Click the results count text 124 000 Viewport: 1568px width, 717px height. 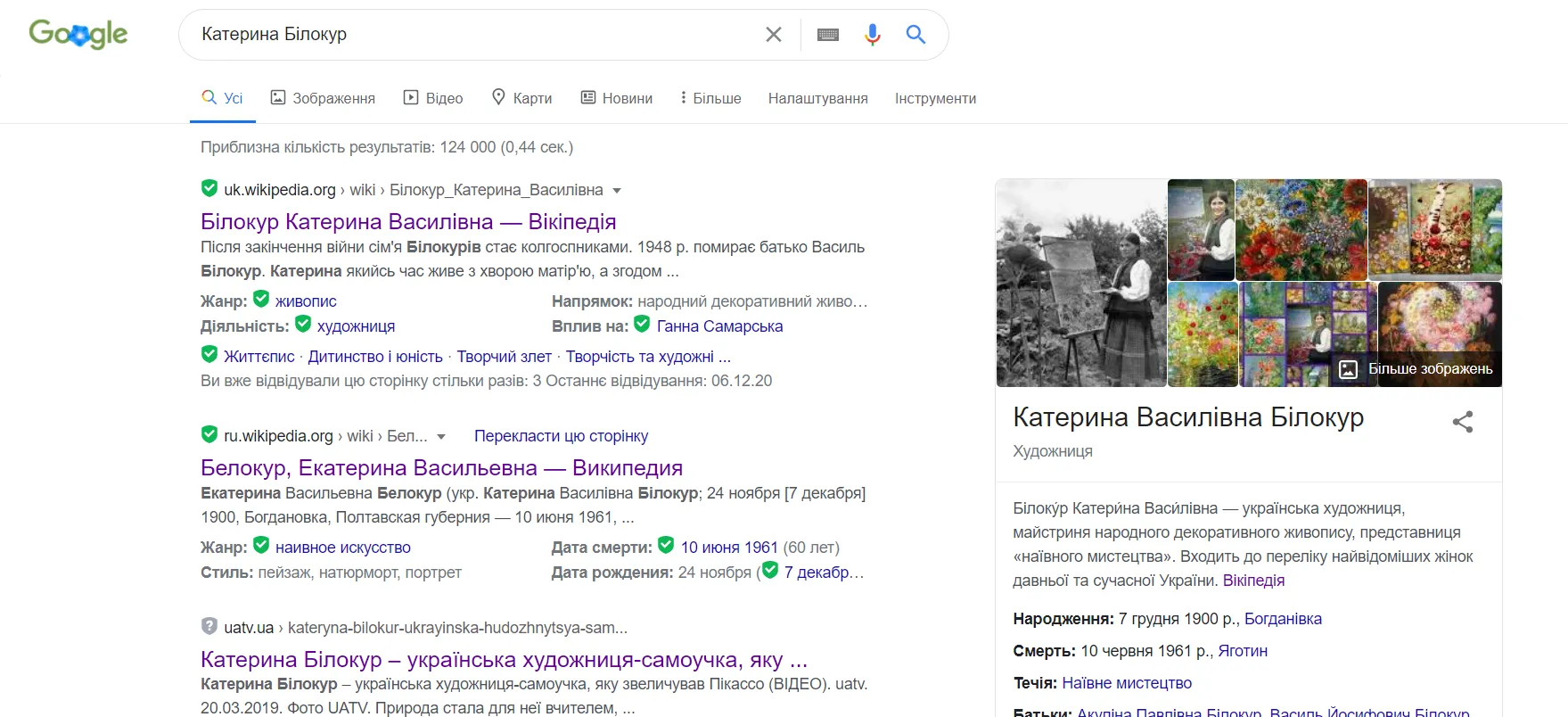point(468,147)
